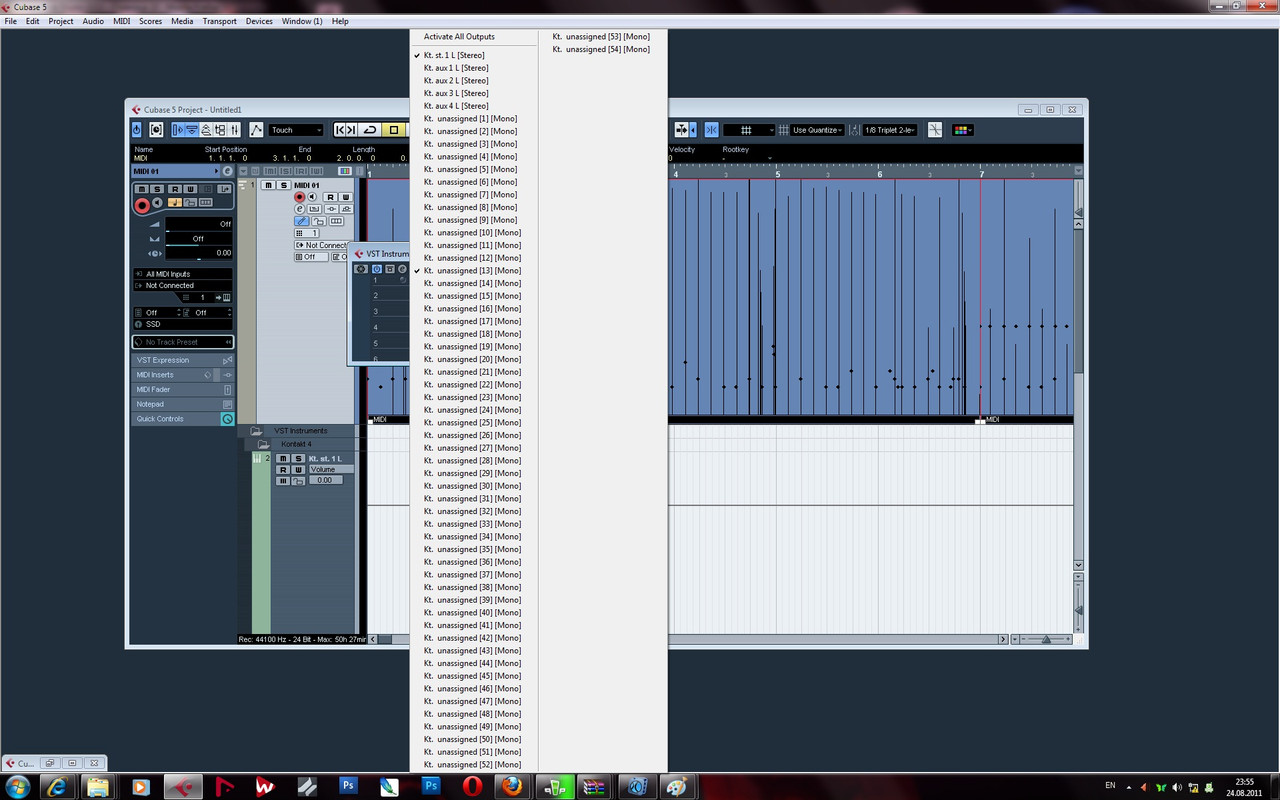Click the Snap to Zero Crossing icon

[x=935, y=130]
